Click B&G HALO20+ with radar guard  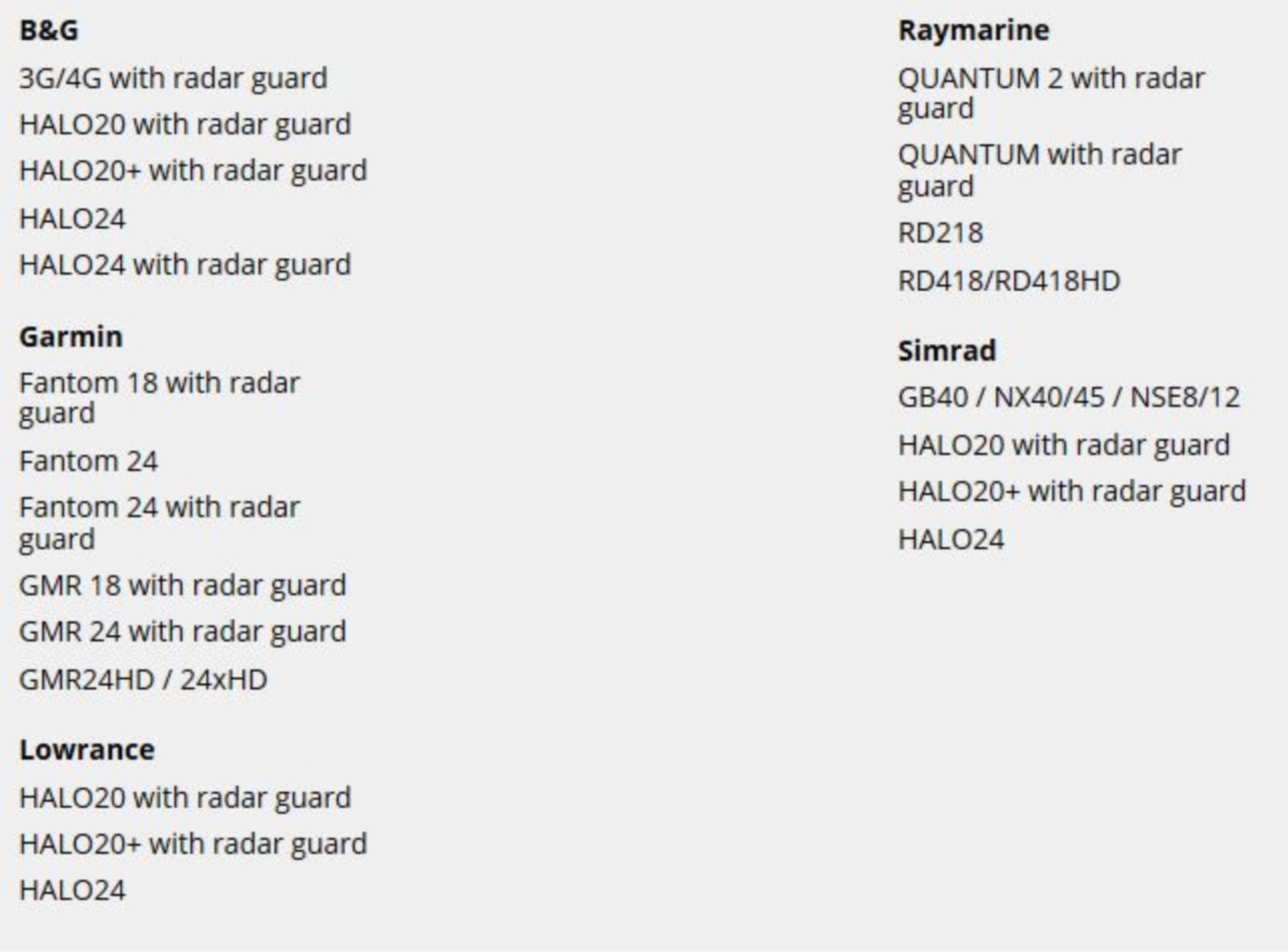tap(193, 172)
